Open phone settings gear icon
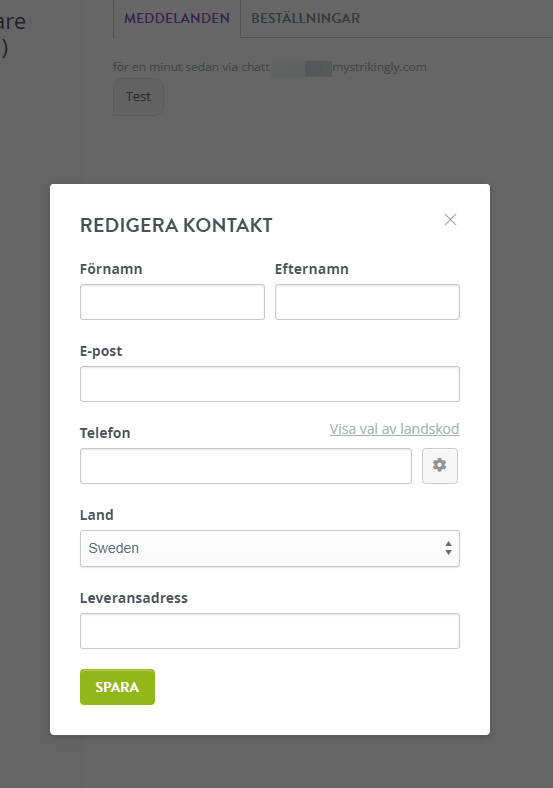Image resolution: width=553 pixels, height=788 pixels. (x=439, y=465)
